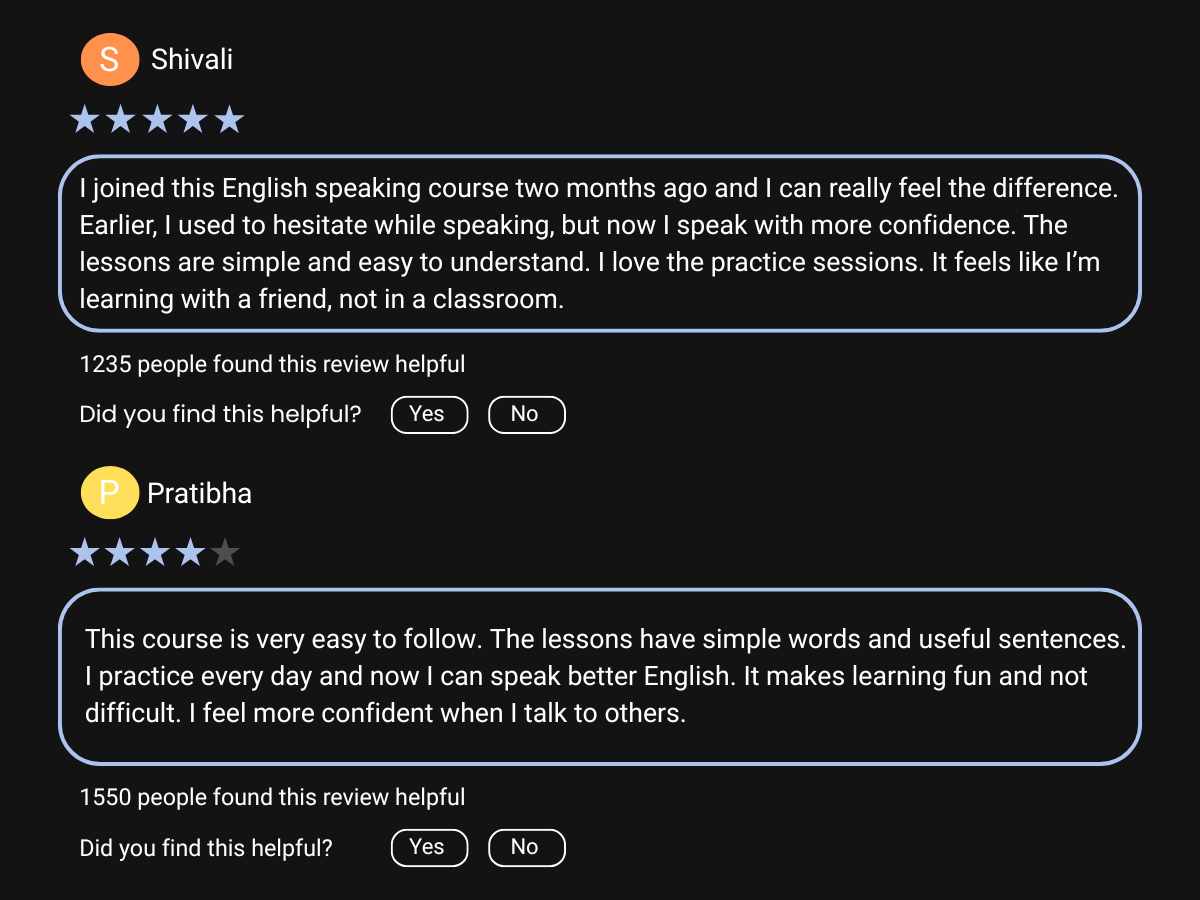1200x900 pixels.
Task: Click the grey fifth star in Pratibha's rating
Action: pyautogui.click(x=225, y=553)
